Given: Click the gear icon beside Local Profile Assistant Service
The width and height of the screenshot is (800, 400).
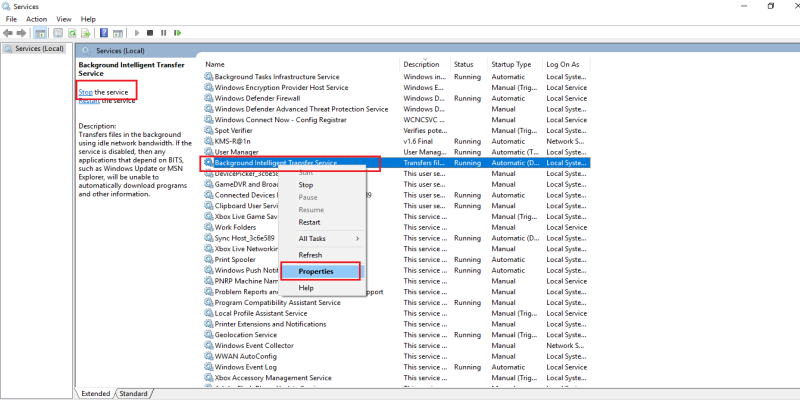Looking at the screenshot, I should click(209, 313).
